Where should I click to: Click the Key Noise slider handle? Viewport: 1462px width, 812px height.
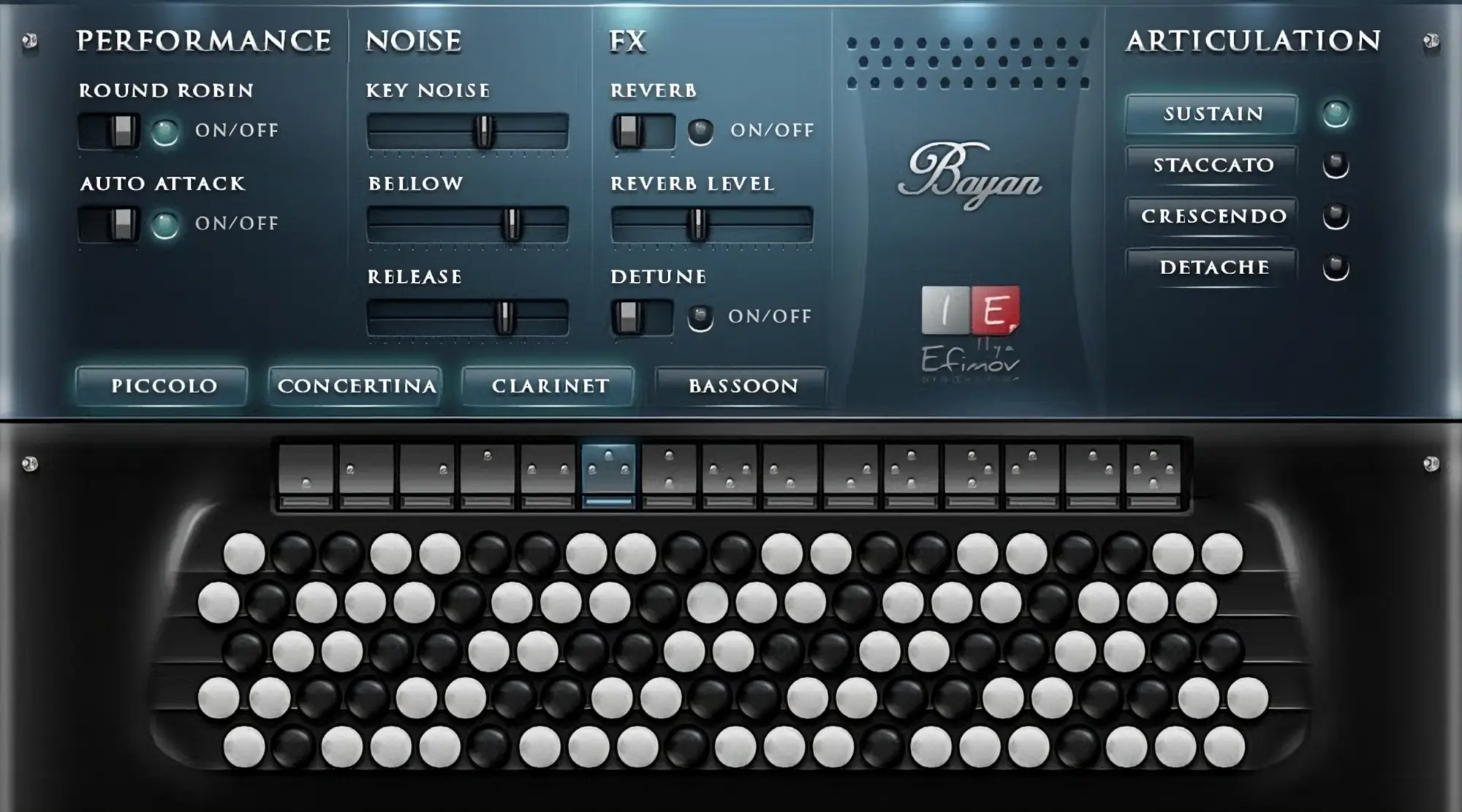point(483,131)
